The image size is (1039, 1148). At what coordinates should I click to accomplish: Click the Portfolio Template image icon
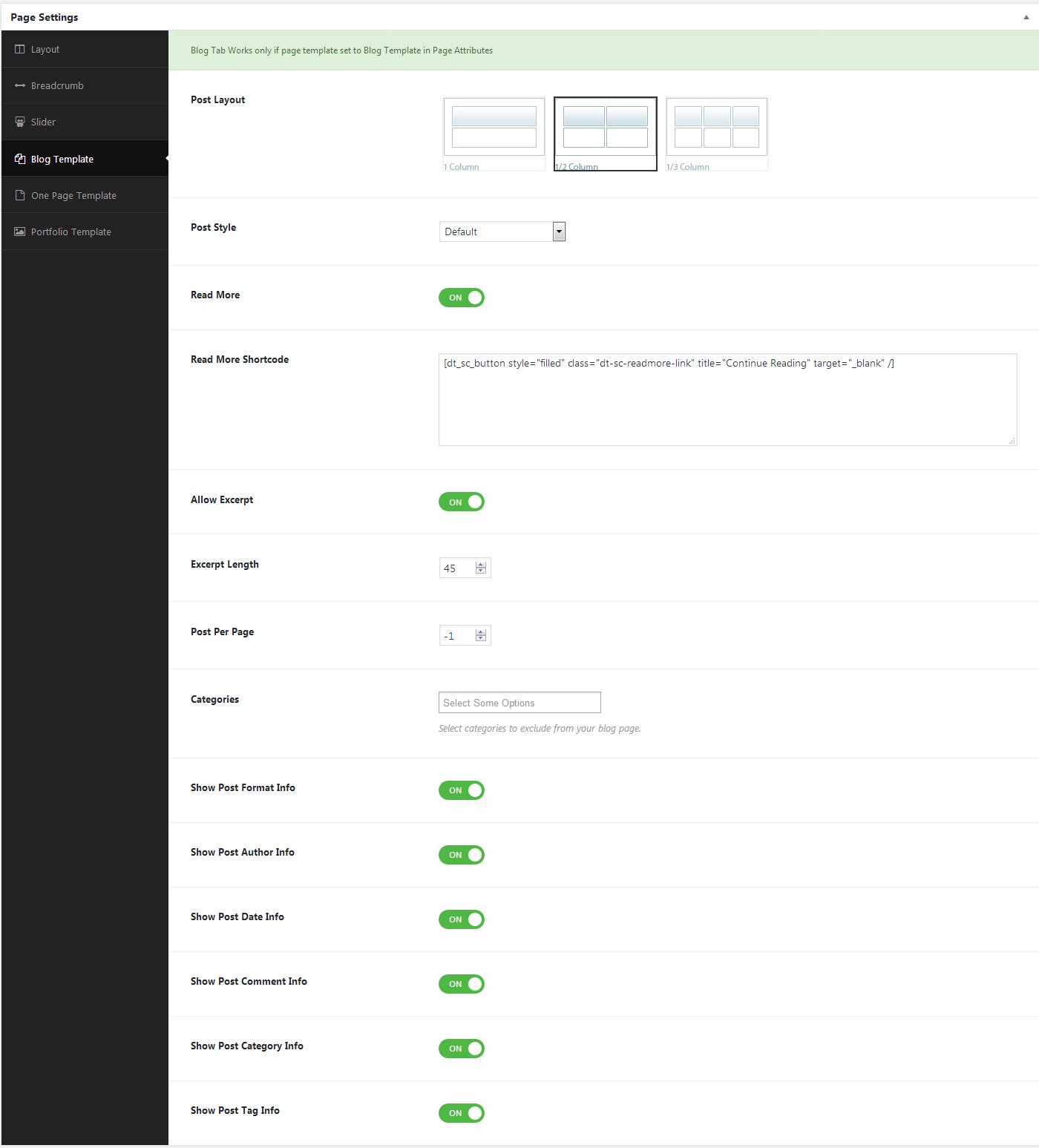click(20, 232)
